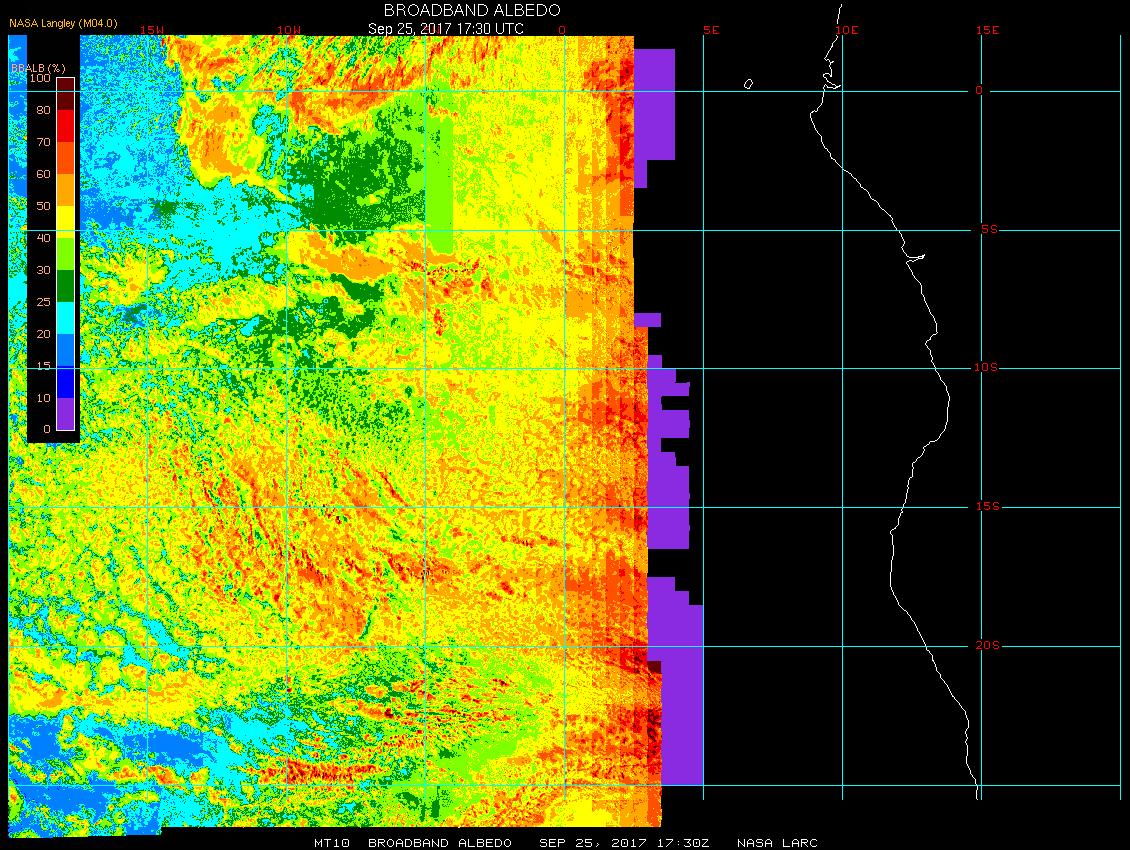Image resolution: width=1130 pixels, height=850 pixels.
Task: Click the legend value 80
Action: click(x=43, y=110)
